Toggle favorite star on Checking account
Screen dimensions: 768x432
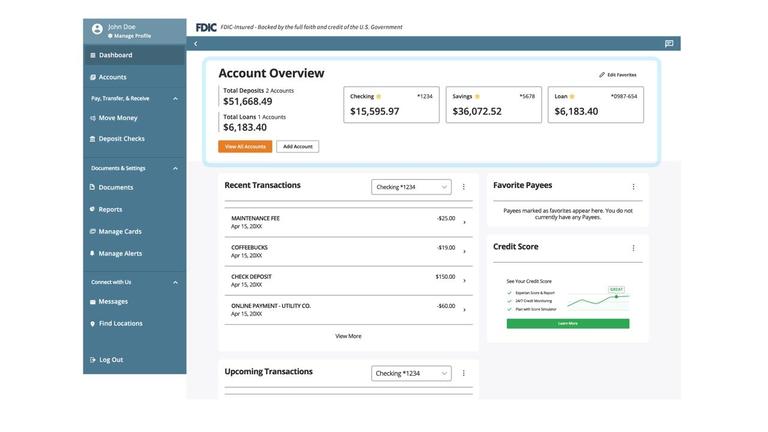(379, 97)
